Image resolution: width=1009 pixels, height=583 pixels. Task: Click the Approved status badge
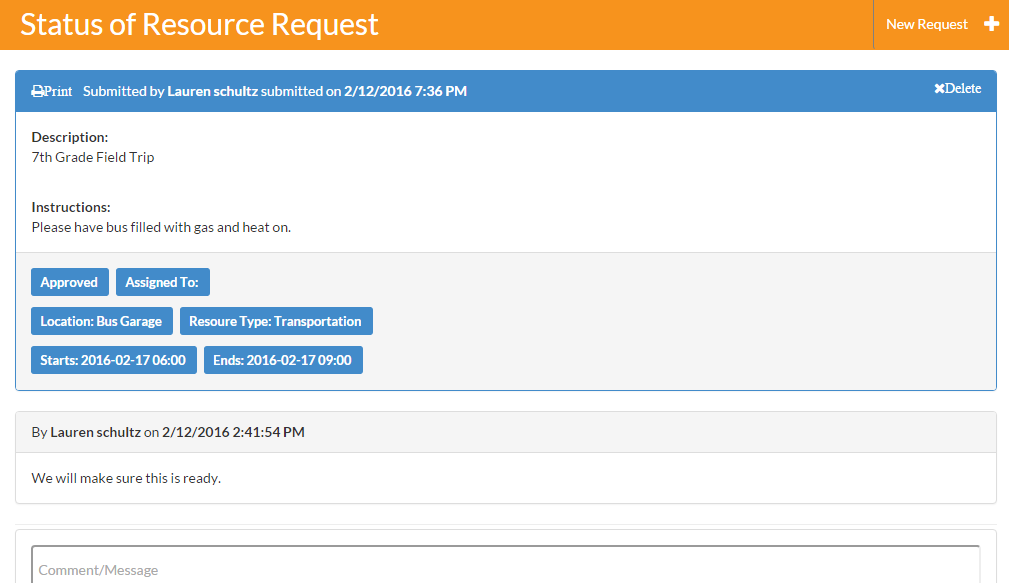(69, 282)
